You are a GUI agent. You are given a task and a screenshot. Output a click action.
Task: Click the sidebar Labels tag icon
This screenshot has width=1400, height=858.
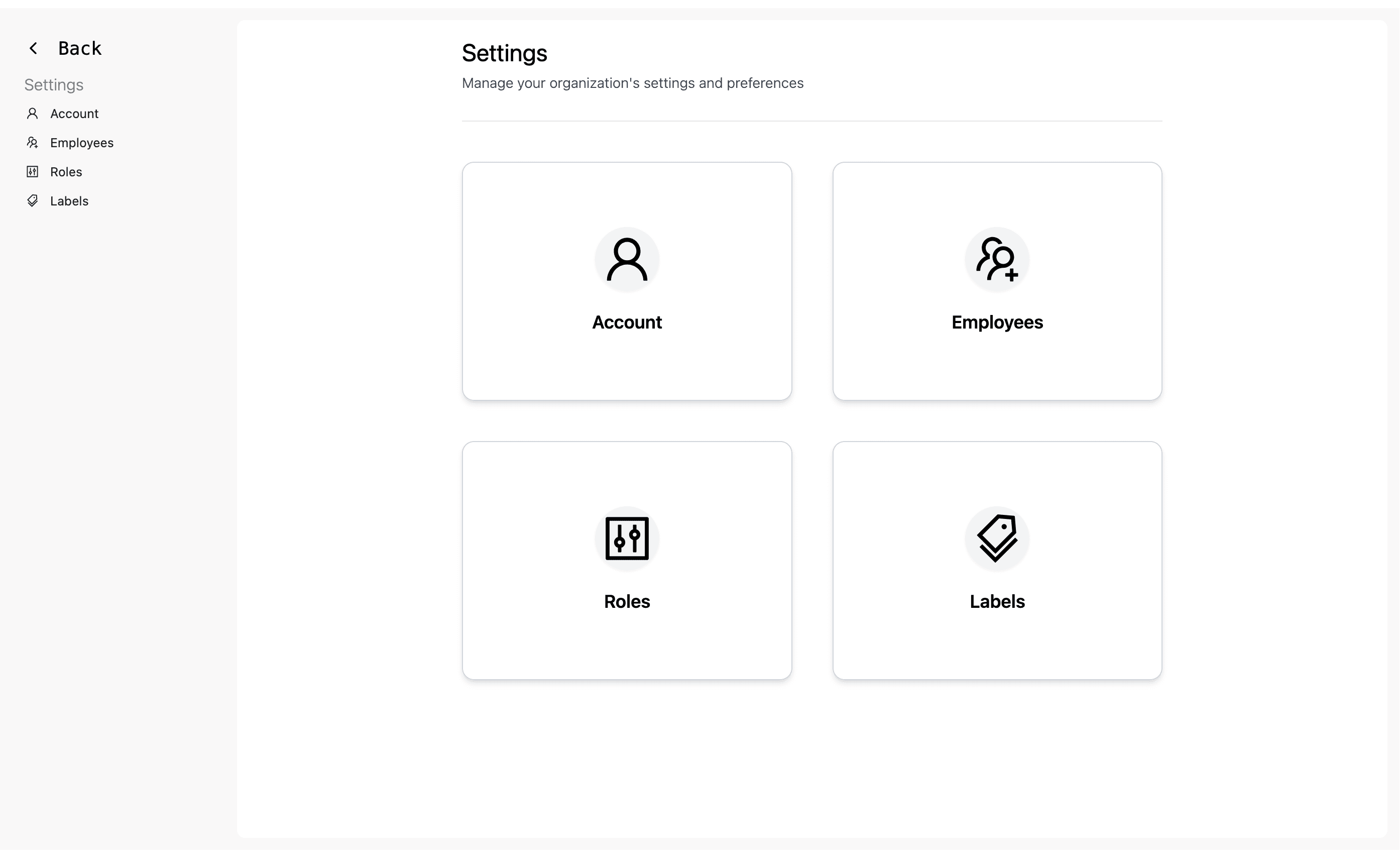point(32,201)
